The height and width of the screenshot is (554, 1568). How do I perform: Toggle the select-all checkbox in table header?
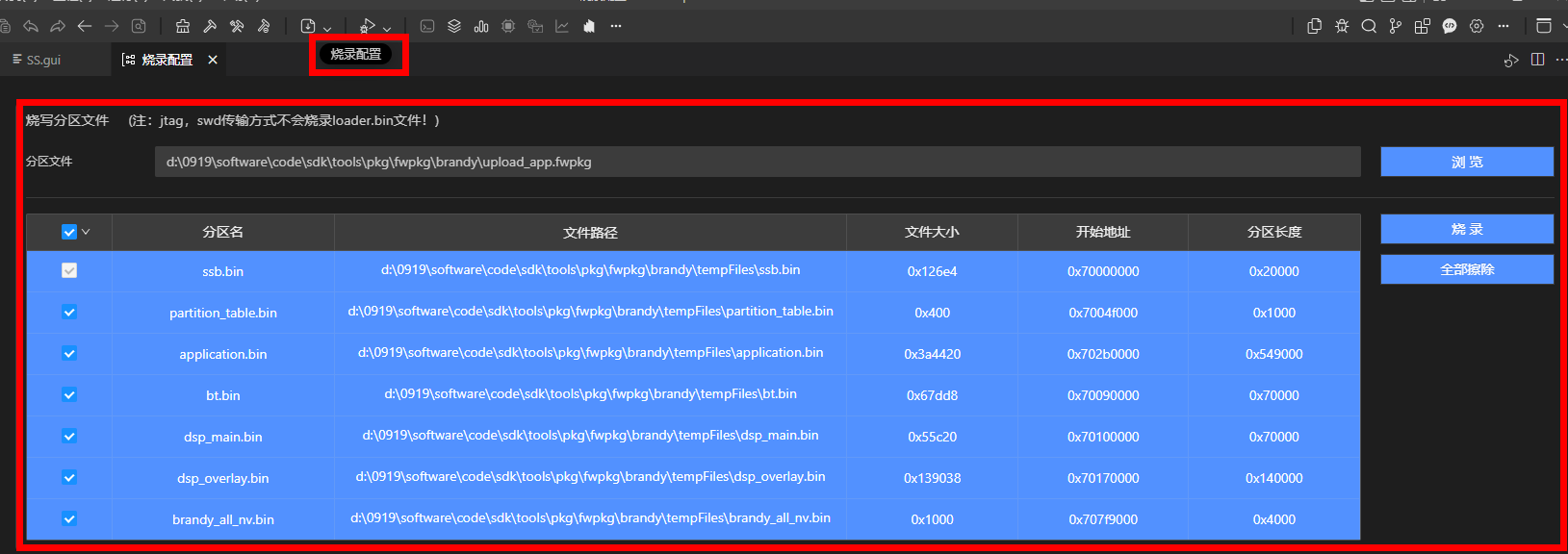point(68,232)
